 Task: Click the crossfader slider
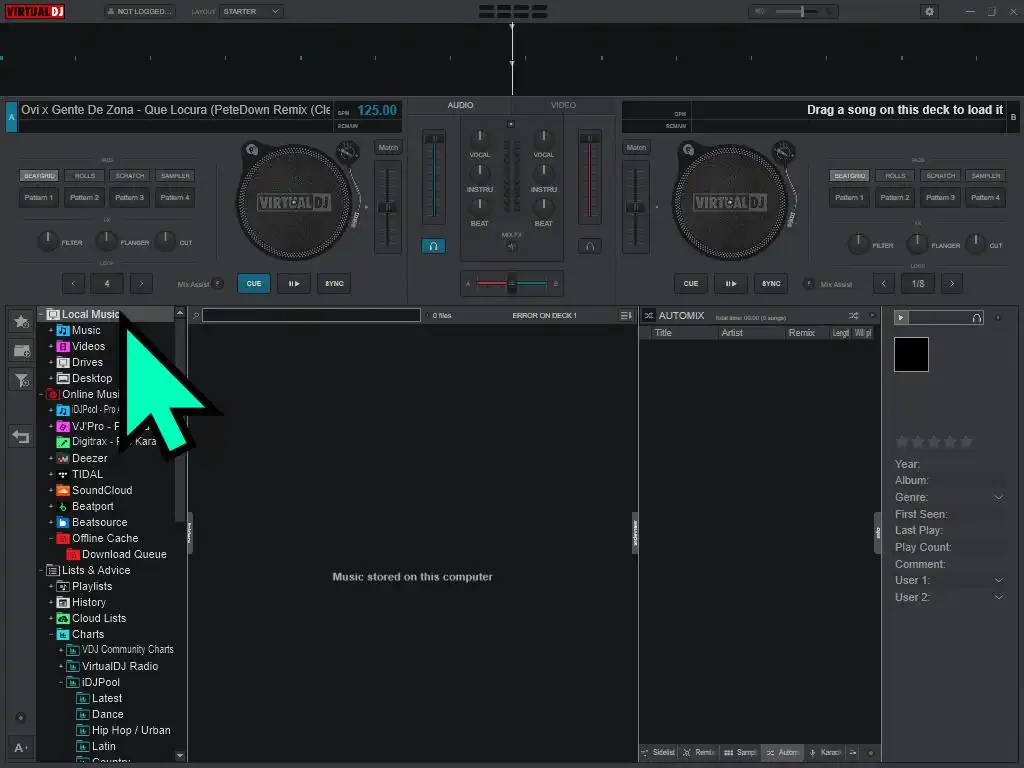[511, 283]
